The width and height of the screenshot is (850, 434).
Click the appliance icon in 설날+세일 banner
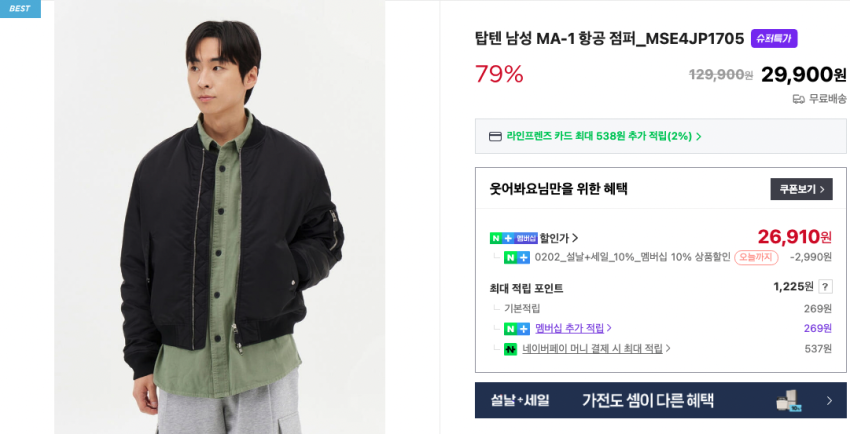coord(787,400)
